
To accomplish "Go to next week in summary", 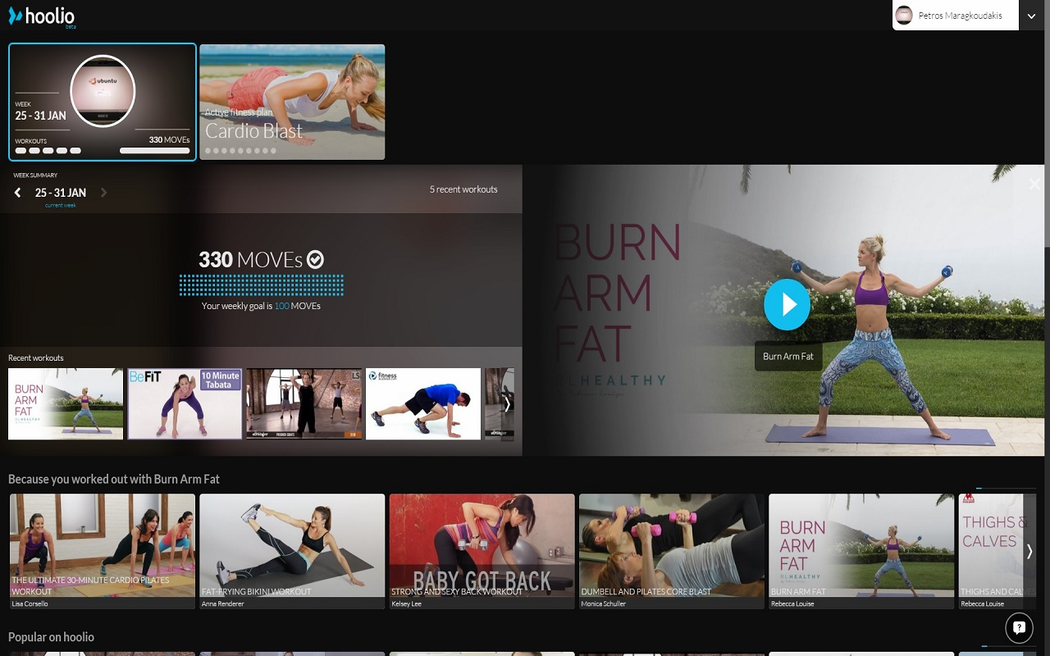I will (x=104, y=193).
